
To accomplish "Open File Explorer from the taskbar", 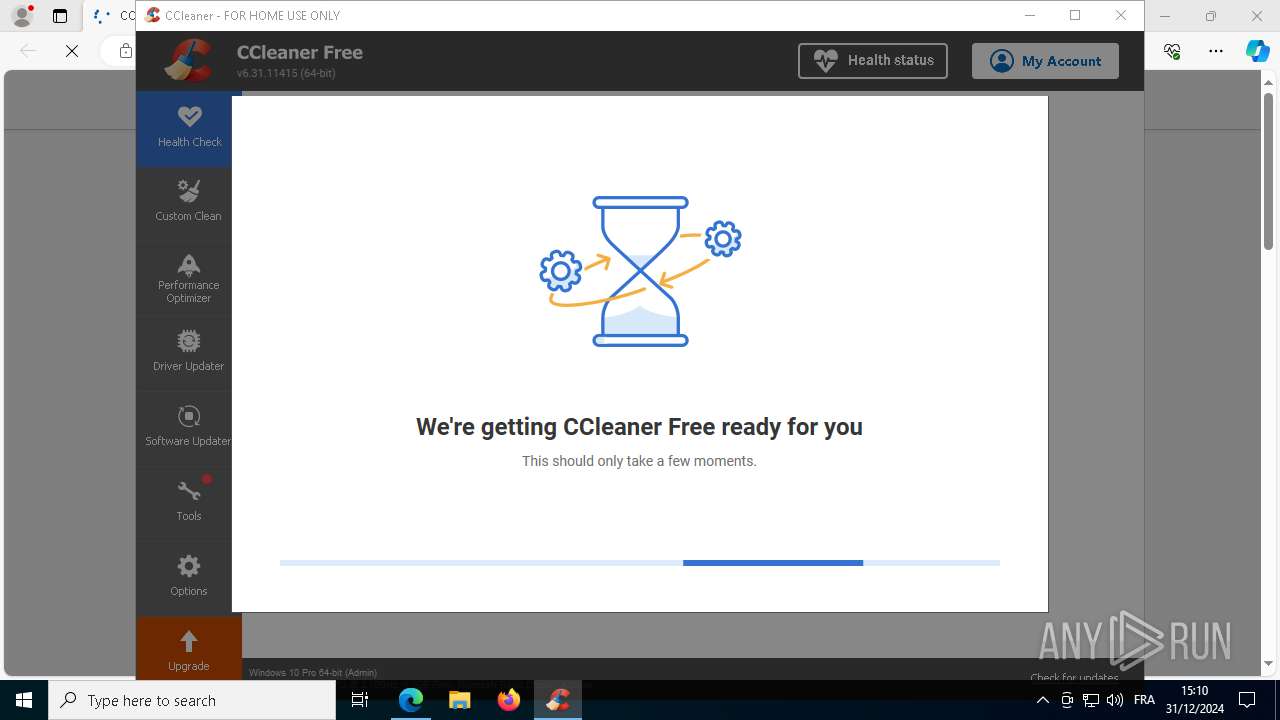I will (x=460, y=700).
